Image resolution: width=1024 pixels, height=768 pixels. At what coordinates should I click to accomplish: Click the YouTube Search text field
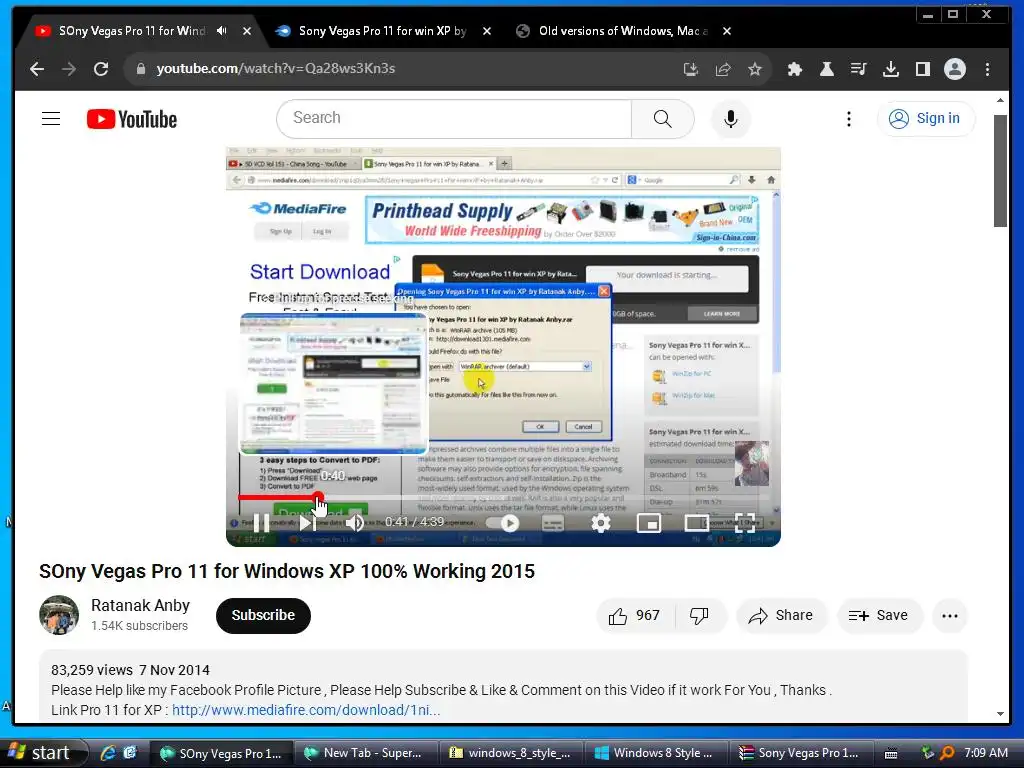[454, 118]
